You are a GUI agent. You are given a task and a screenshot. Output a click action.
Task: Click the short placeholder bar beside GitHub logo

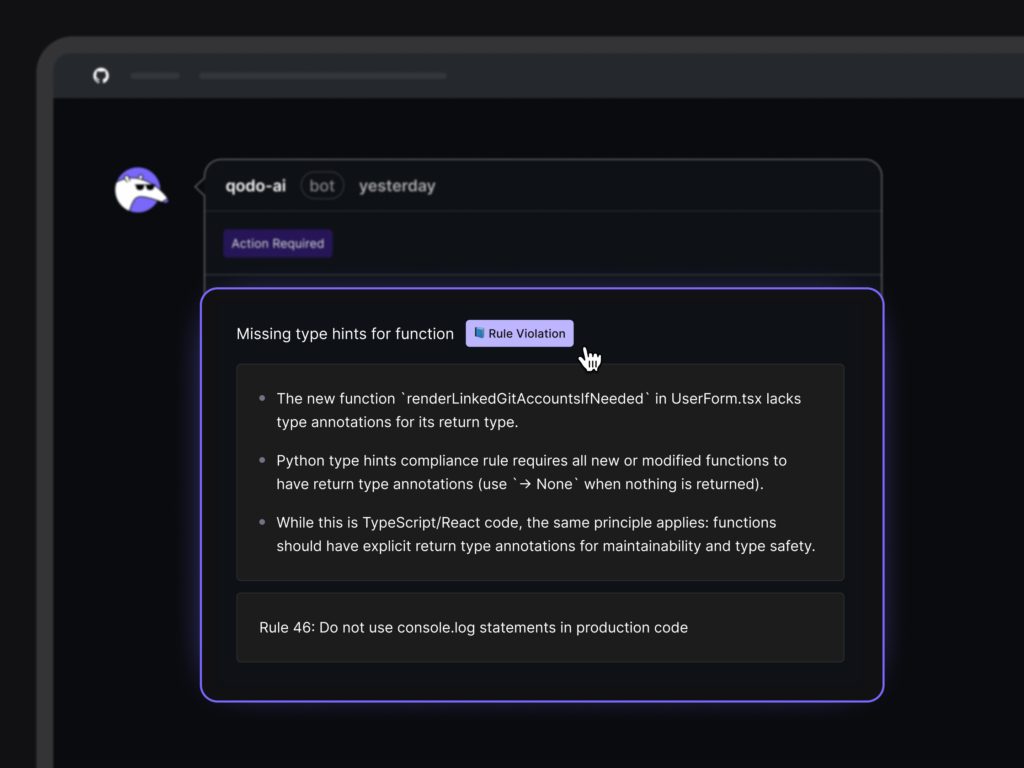click(155, 76)
